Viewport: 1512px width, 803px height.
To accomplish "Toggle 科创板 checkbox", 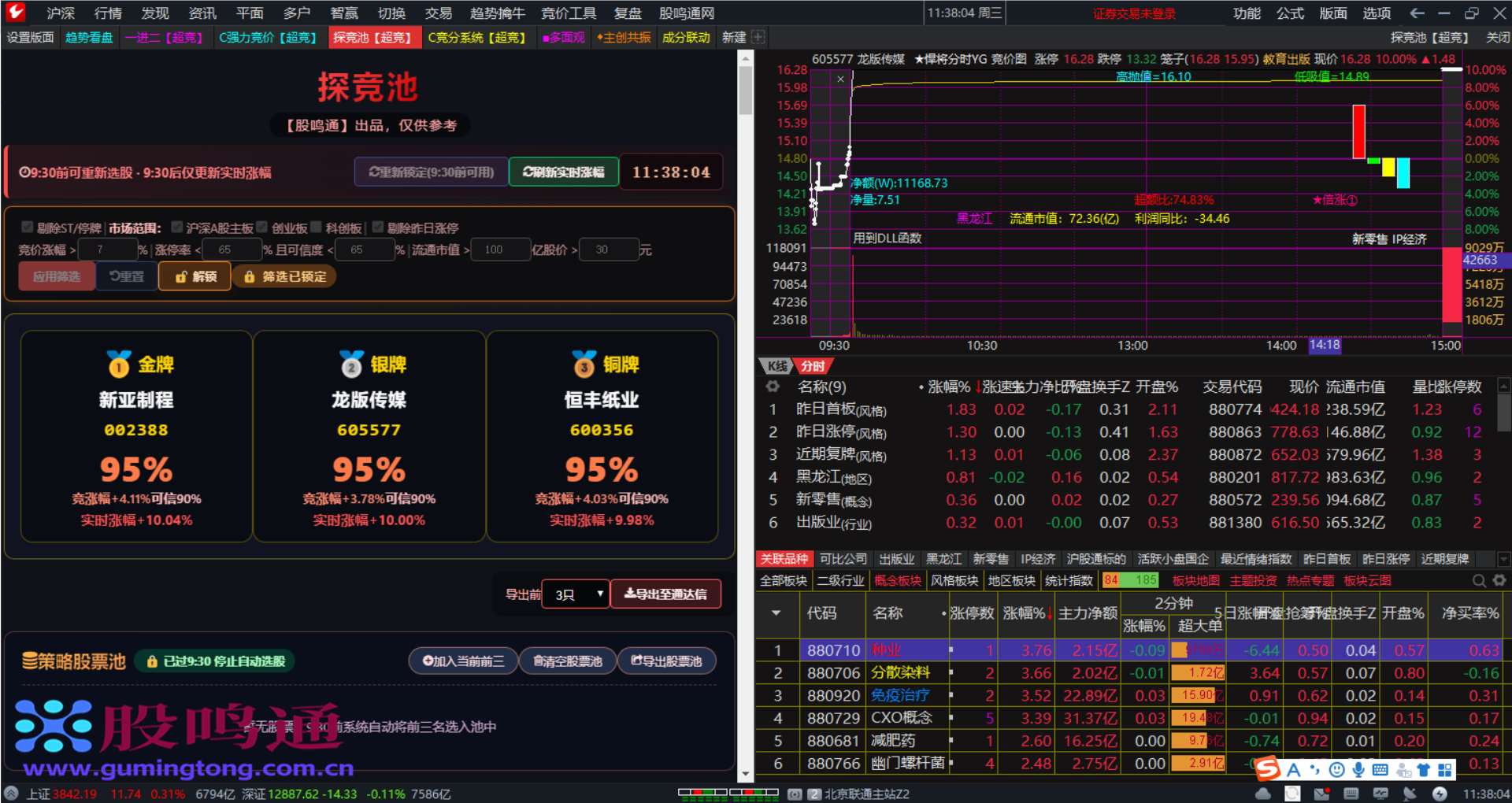I will coord(317,227).
